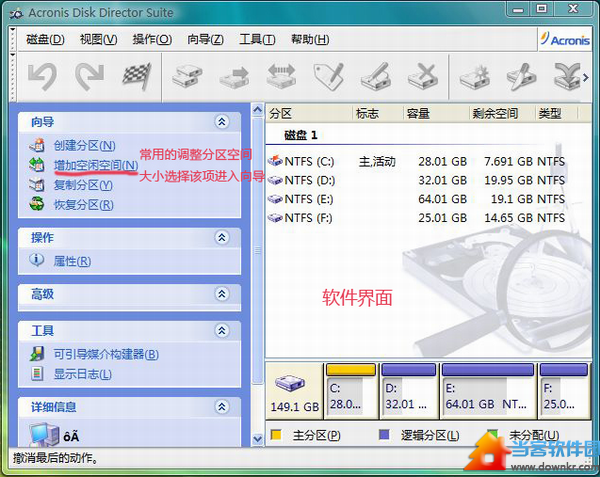Collapse the 操作 panel section

pyautogui.click(x=222, y=238)
